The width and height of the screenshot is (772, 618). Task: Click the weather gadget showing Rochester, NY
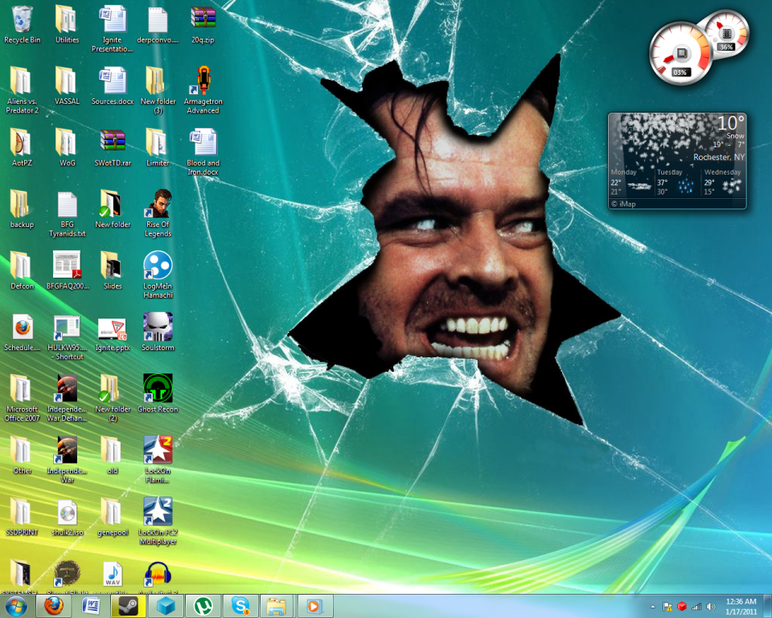point(677,160)
